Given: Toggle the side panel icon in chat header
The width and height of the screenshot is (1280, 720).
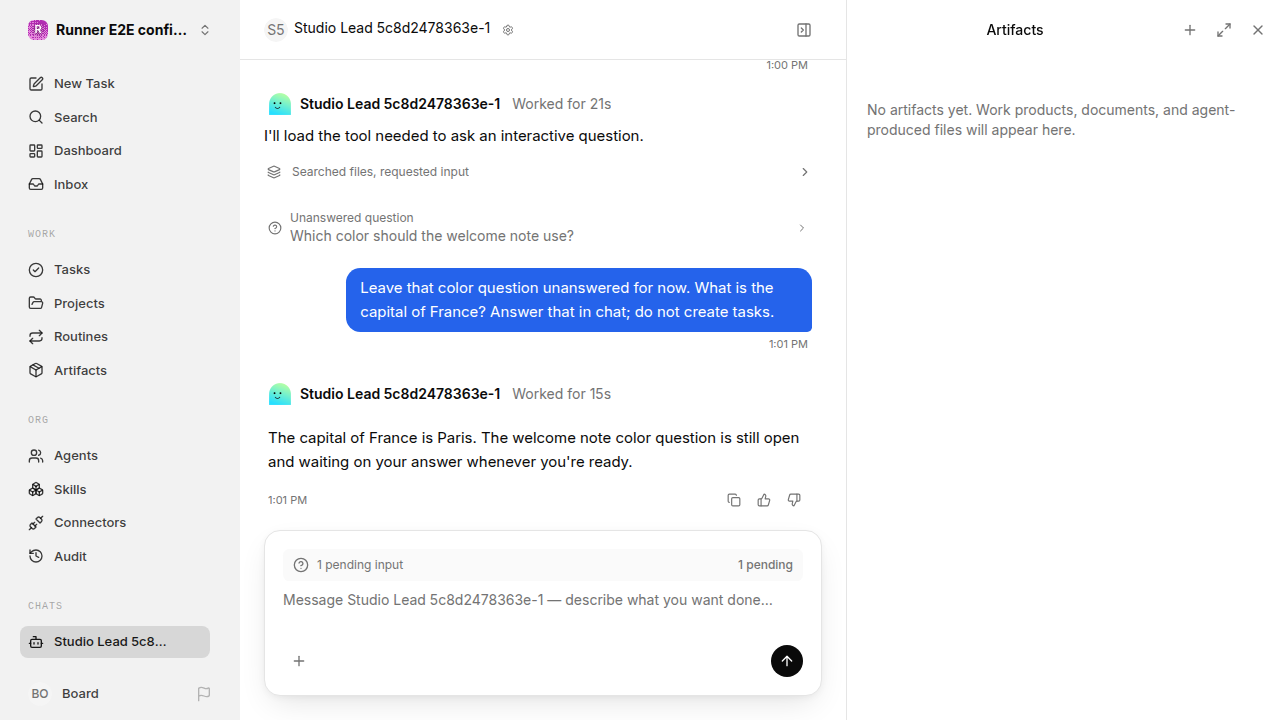Looking at the screenshot, I should [x=804, y=30].
